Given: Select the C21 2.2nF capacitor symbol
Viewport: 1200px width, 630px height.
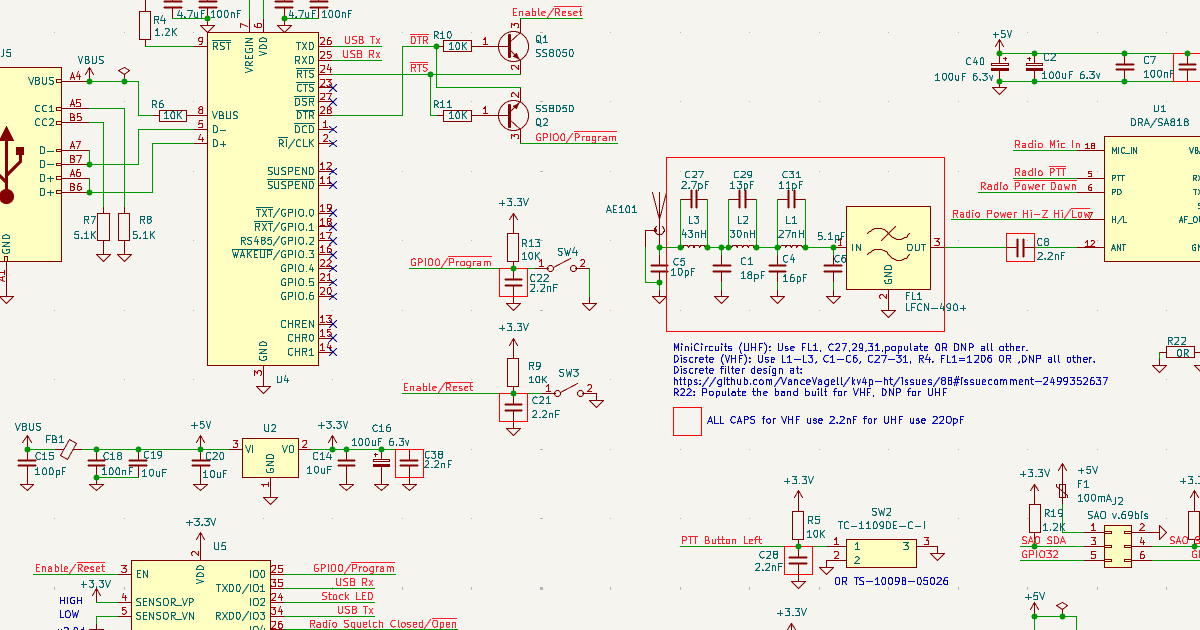Looking at the screenshot, I should 513,406.
